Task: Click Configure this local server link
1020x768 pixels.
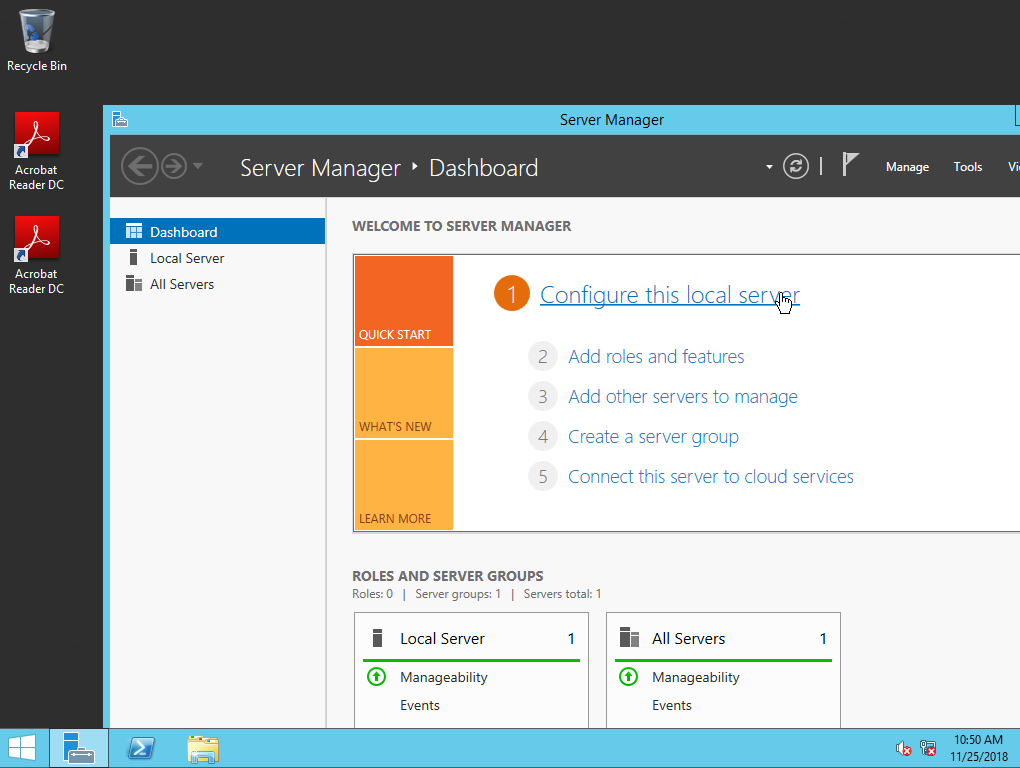Action: tap(669, 295)
